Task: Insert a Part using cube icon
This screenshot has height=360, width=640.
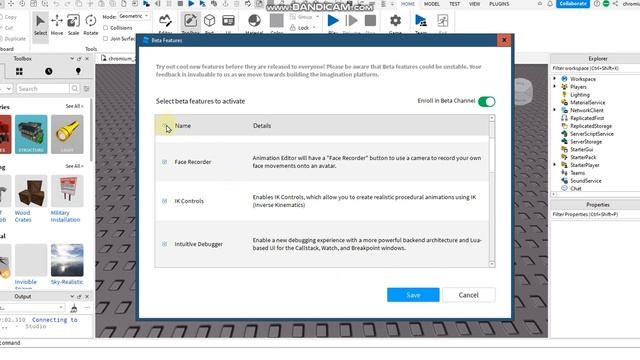Action: (x=209, y=23)
